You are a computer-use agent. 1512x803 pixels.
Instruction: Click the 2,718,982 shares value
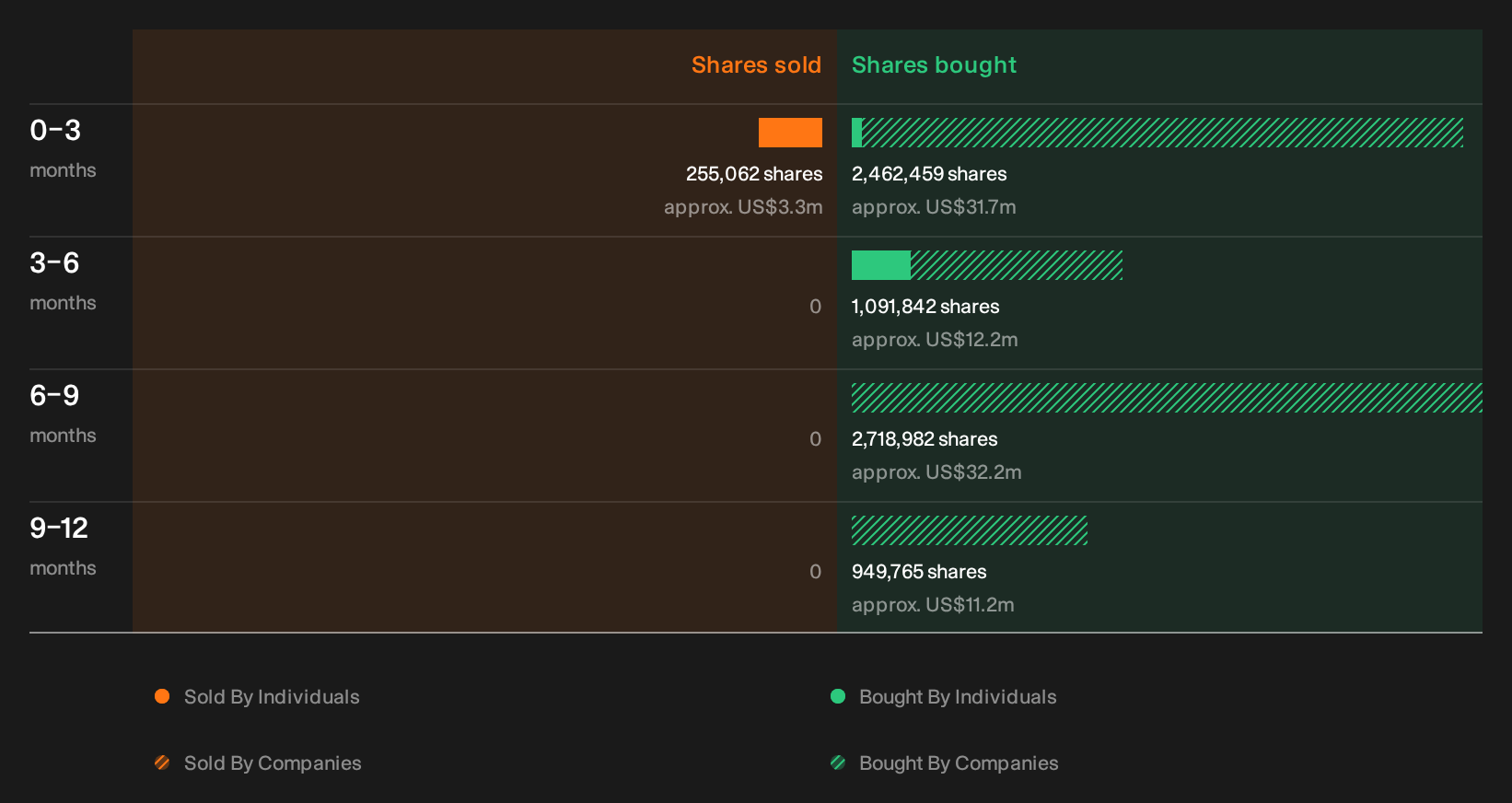pyautogui.click(x=925, y=439)
